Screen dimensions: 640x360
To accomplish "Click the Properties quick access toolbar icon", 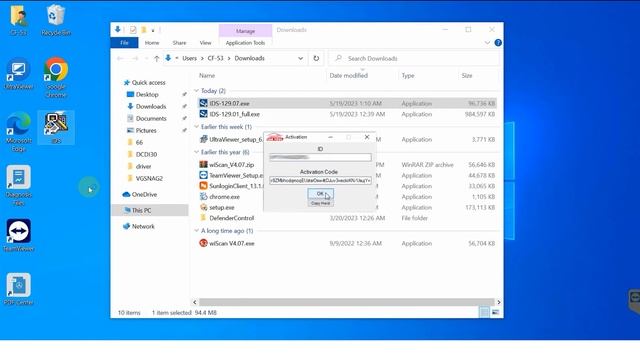I will [133, 30].
